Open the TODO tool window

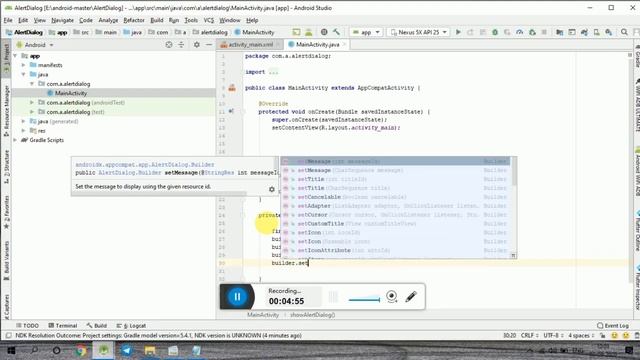pos(27,325)
